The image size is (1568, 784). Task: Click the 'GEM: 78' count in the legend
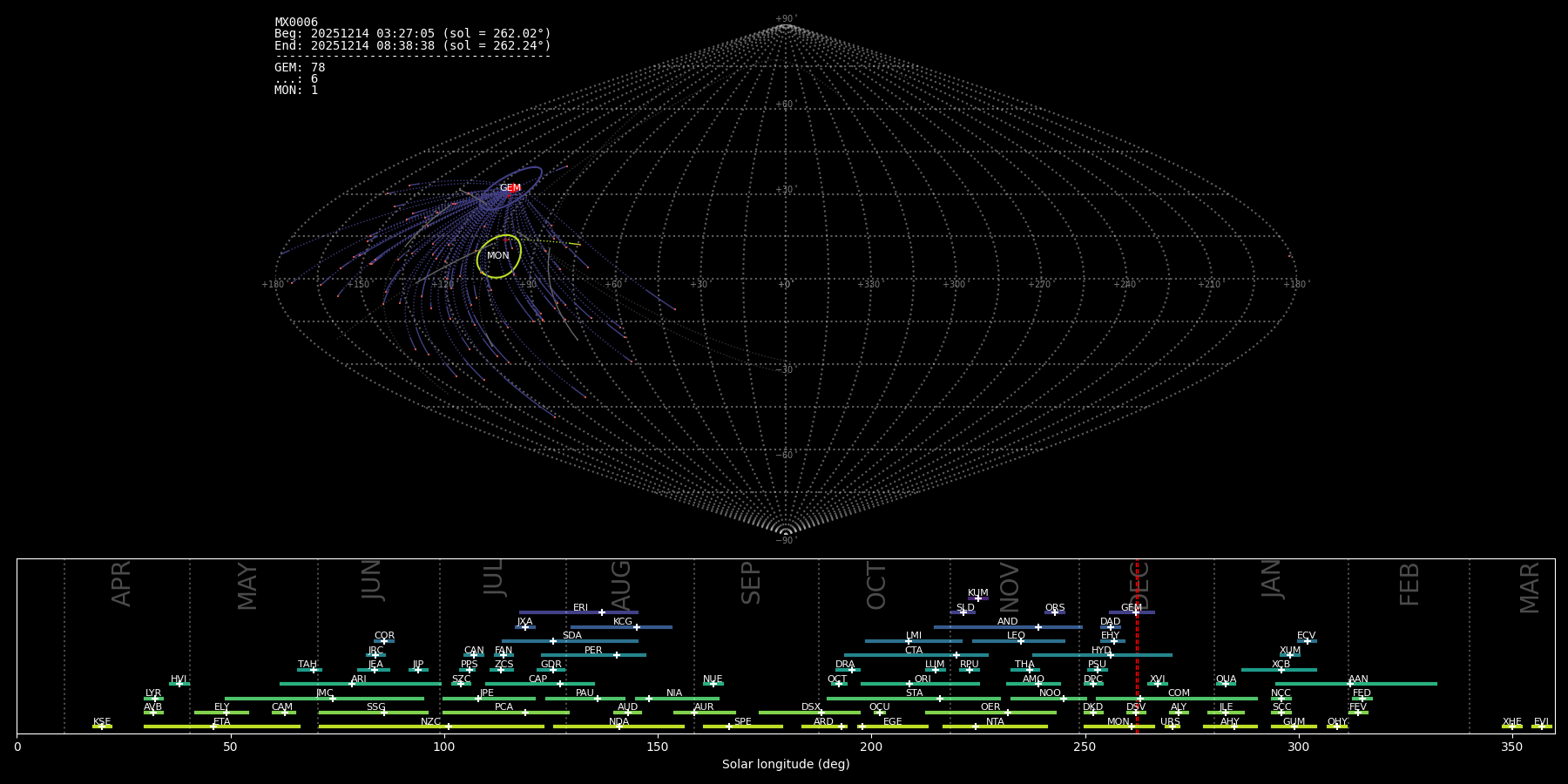(300, 68)
